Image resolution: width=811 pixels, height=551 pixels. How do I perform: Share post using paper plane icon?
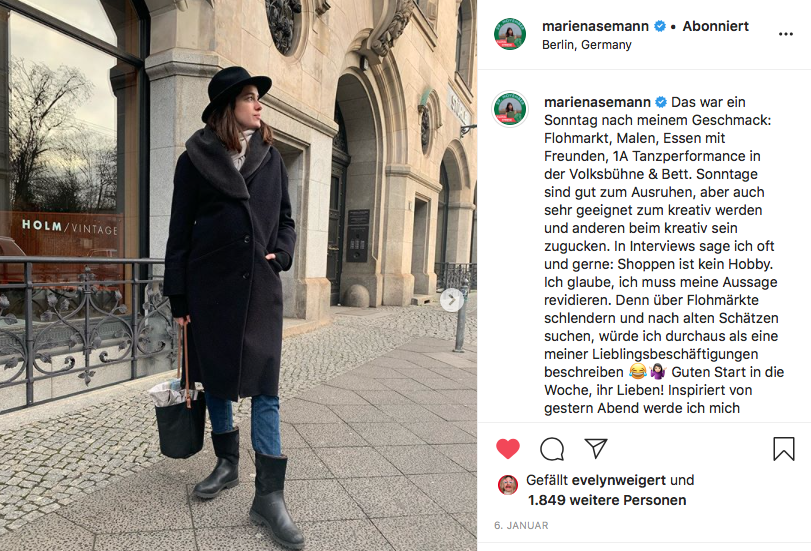(596, 448)
